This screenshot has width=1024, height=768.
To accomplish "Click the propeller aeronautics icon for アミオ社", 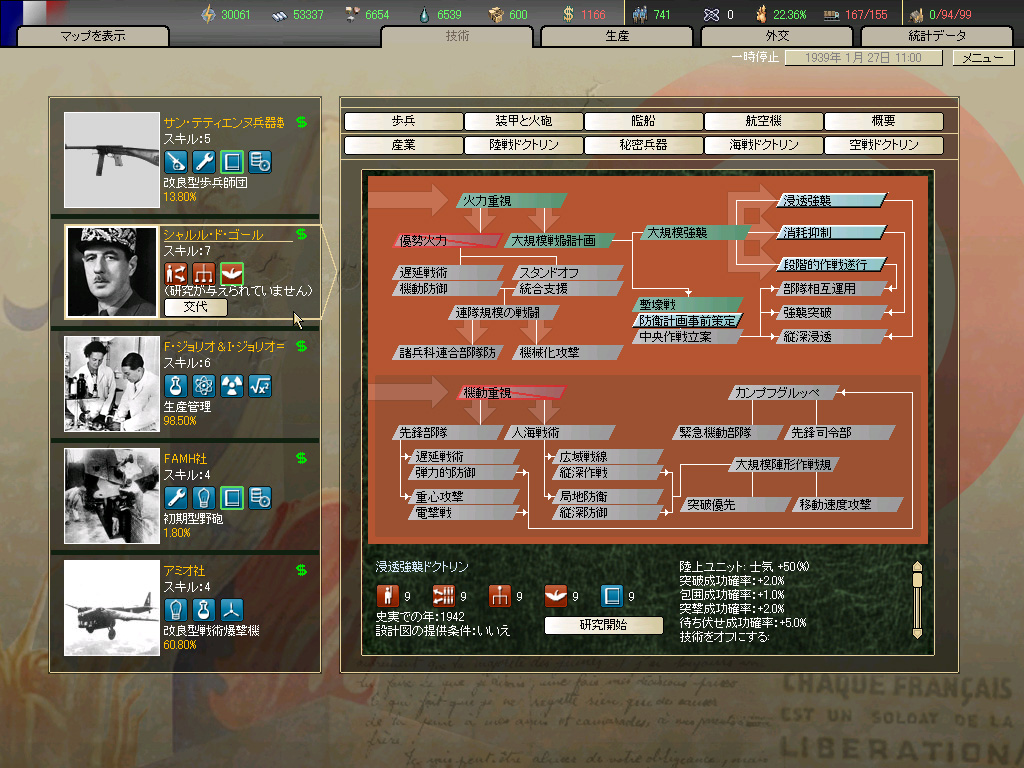I will (x=232, y=609).
